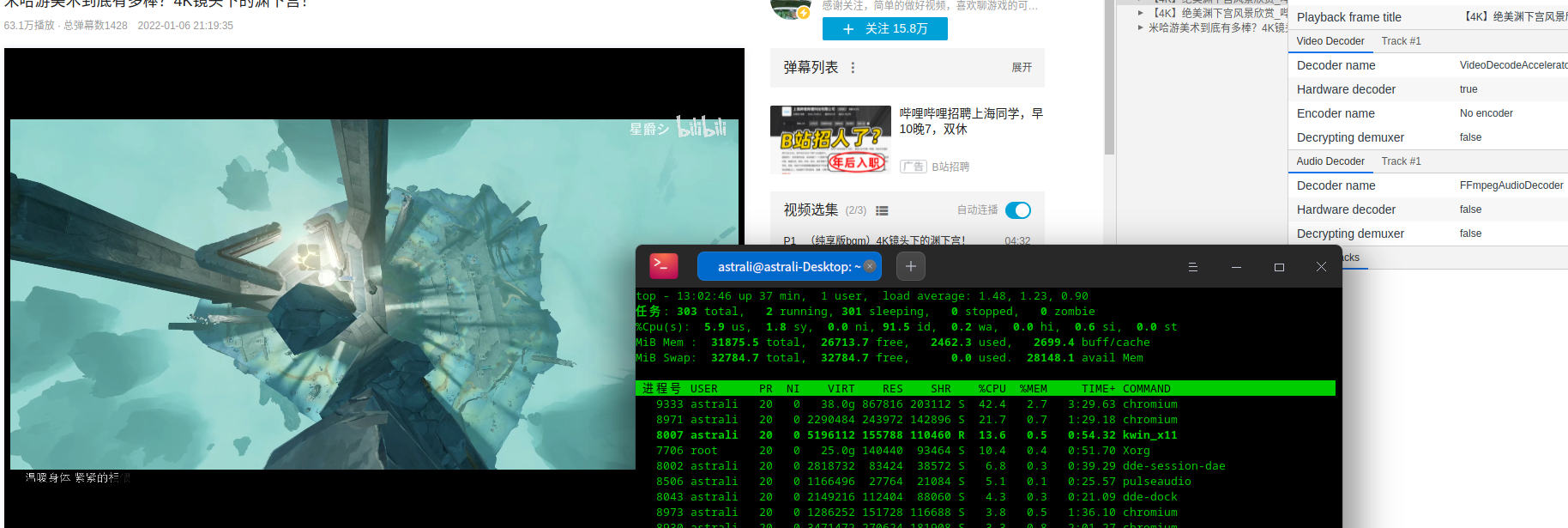Click process row 8971 chromium
The height and width of the screenshot is (528, 1568).
(x=986, y=420)
